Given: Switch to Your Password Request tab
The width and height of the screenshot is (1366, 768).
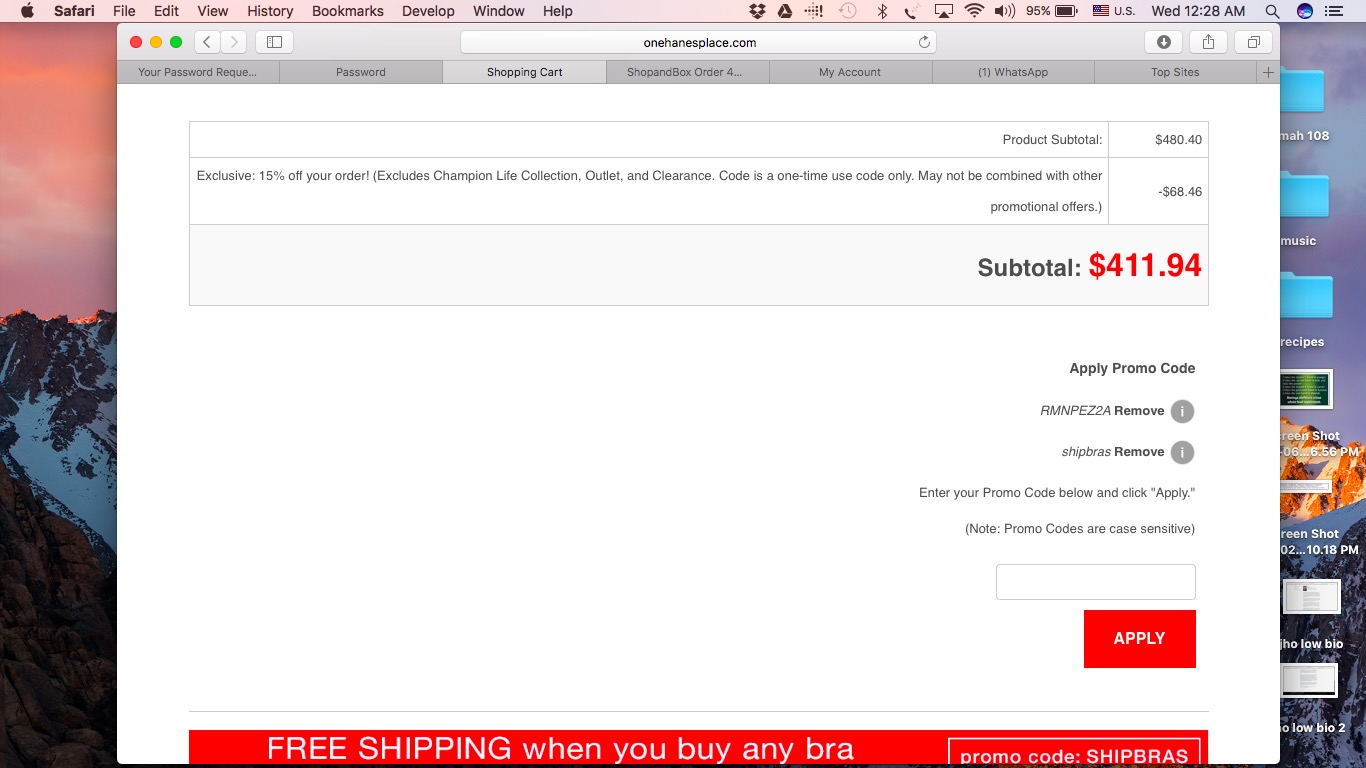Looking at the screenshot, I should pyautogui.click(x=198, y=72).
